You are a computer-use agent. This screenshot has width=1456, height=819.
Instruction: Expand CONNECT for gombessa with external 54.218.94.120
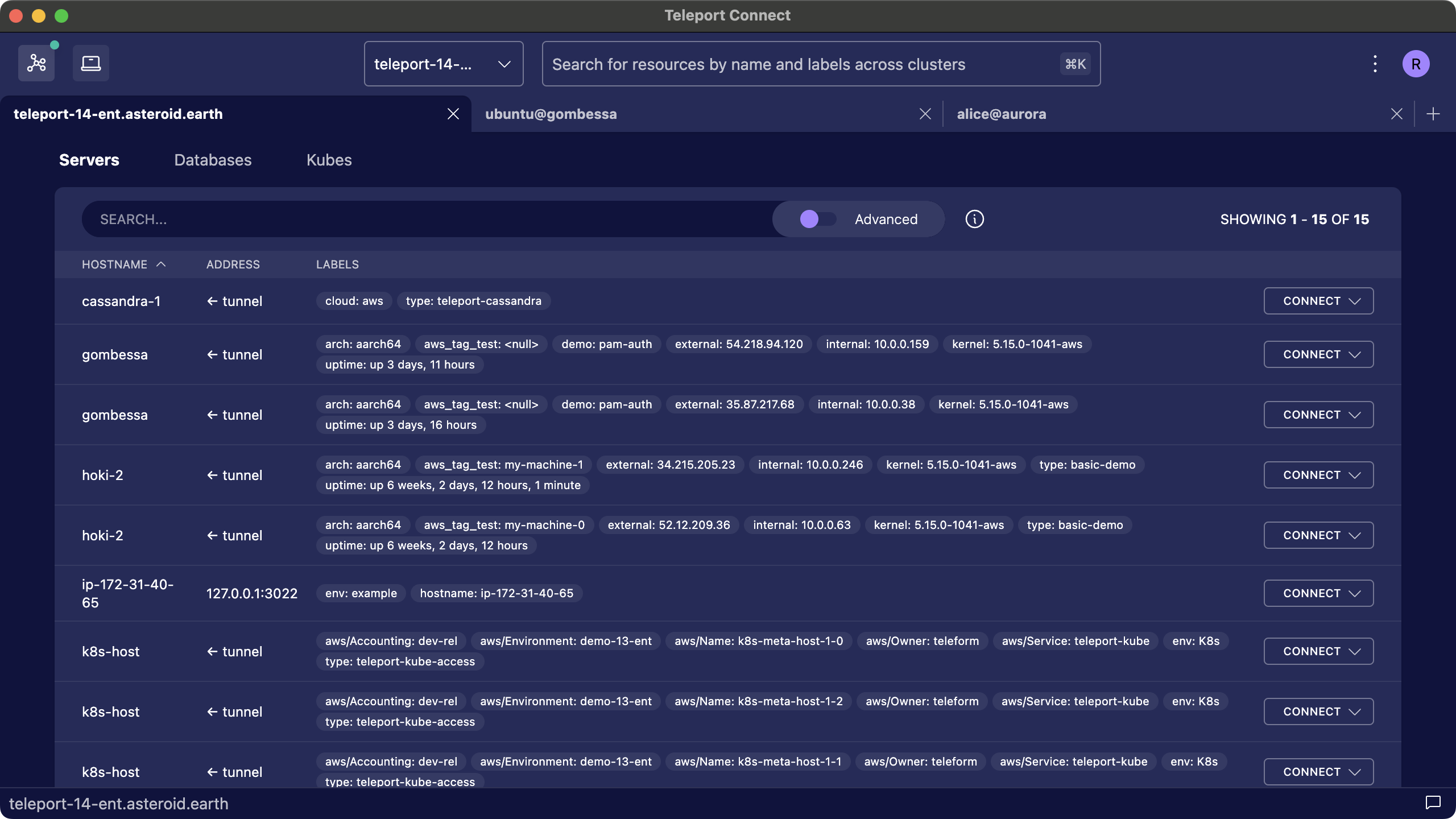coord(1319,354)
